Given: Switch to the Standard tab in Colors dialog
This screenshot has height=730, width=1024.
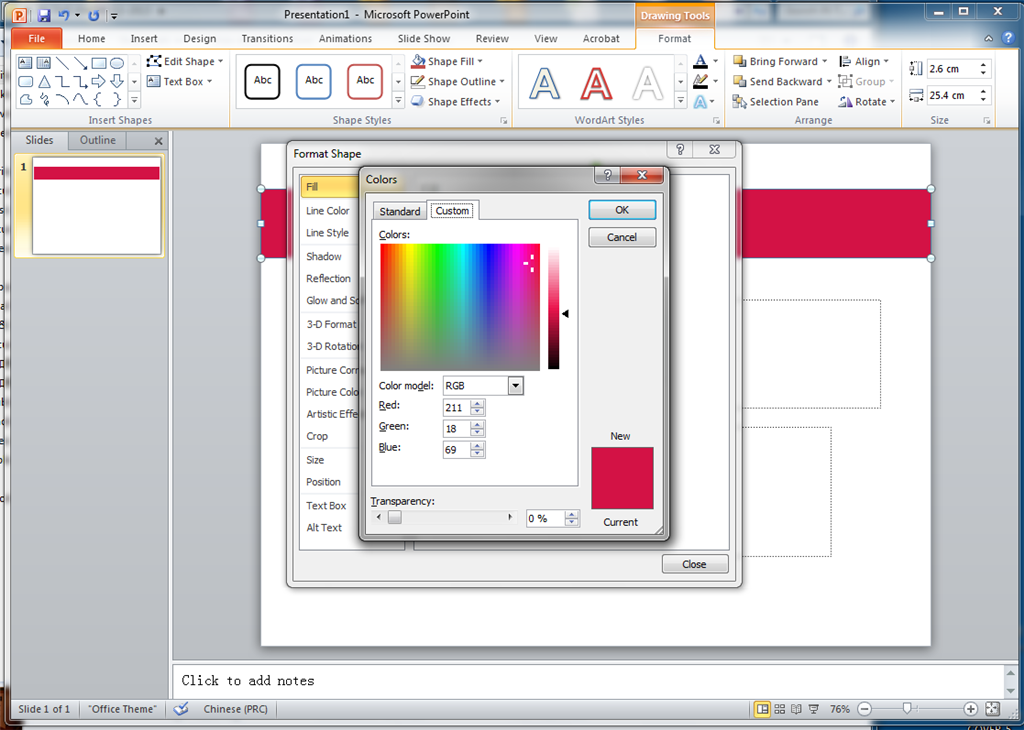Looking at the screenshot, I should click(x=400, y=211).
